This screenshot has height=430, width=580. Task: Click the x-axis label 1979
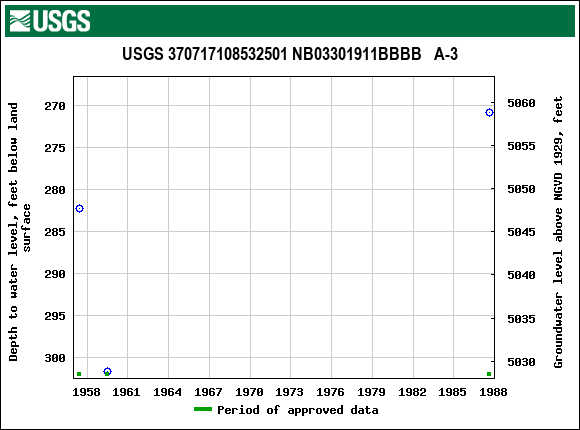click(x=371, y=392)
